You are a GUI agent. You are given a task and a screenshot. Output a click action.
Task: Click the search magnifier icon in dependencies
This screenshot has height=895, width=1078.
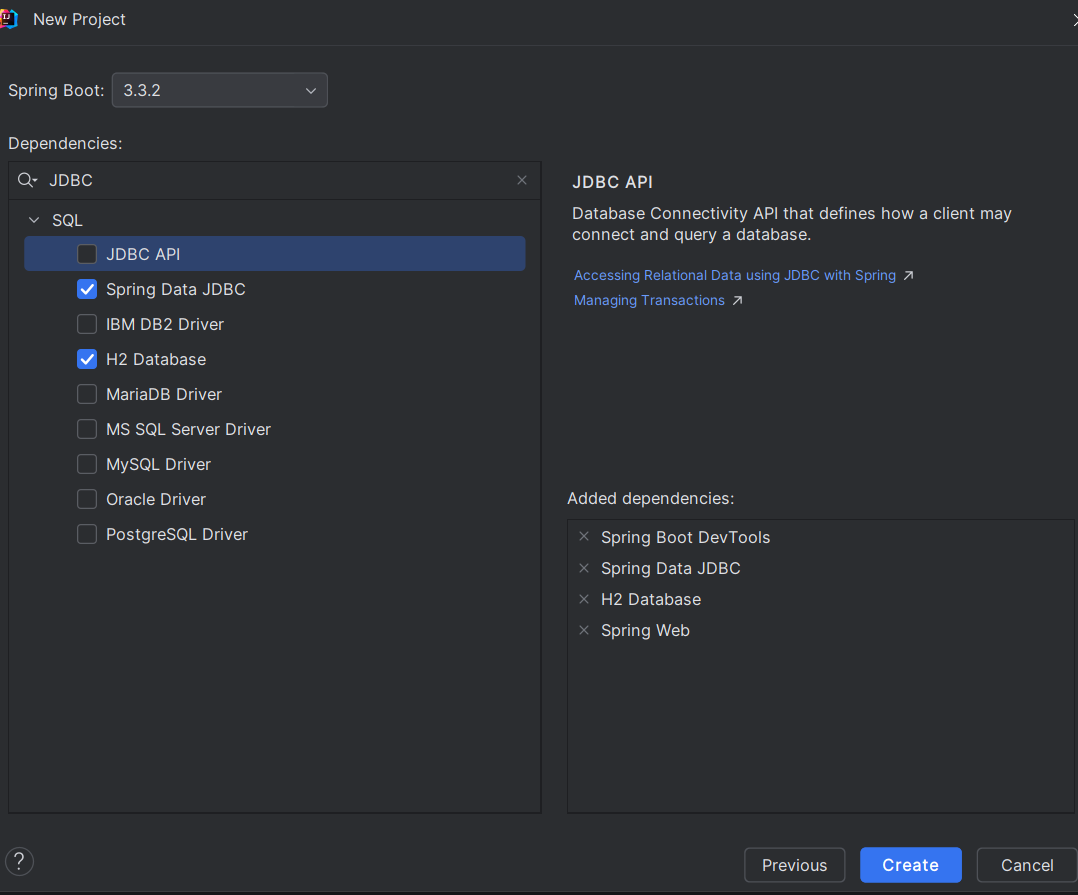26,180
